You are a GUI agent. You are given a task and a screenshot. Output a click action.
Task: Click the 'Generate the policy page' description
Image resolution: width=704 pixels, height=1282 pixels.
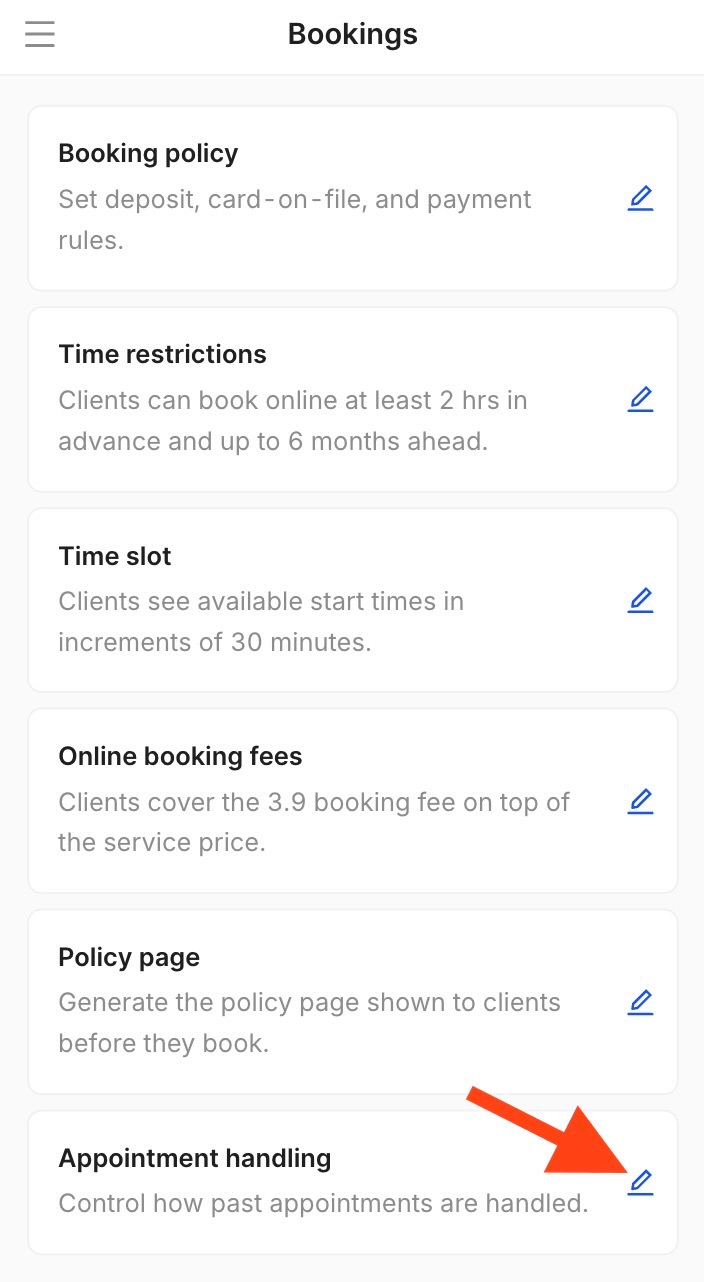[309, 1024]
